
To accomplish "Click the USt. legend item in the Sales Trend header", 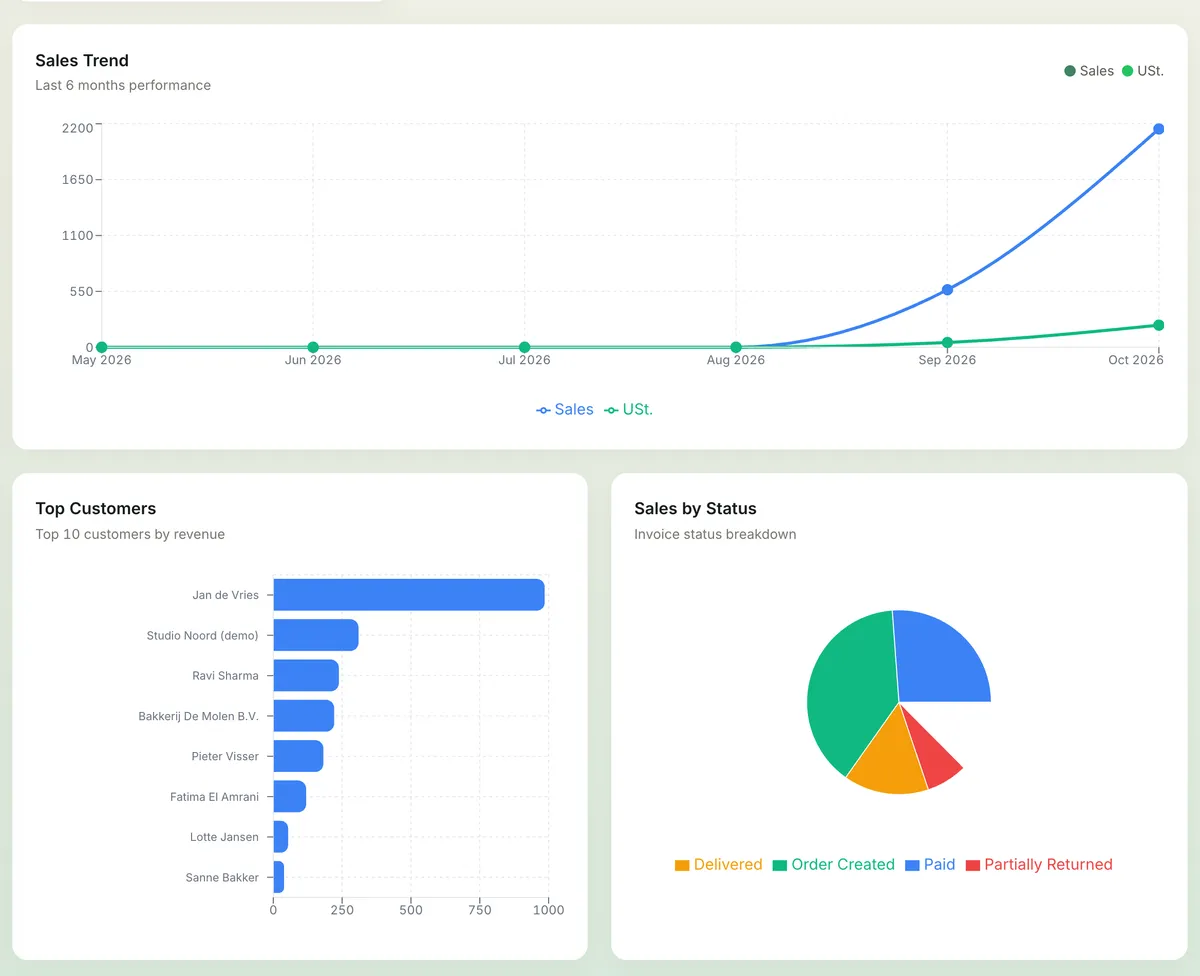I will (x=1142, y=71).
